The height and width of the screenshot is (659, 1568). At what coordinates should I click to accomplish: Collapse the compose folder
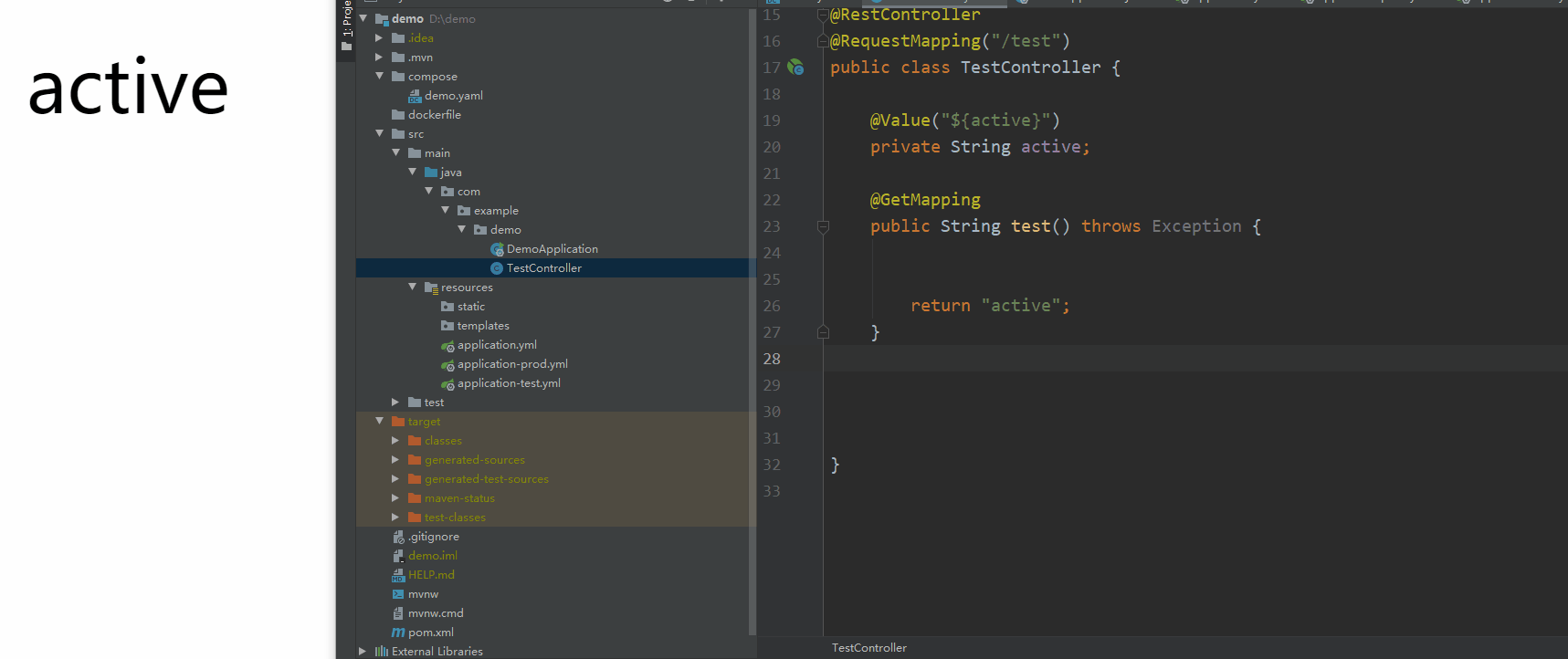(379, 77)
